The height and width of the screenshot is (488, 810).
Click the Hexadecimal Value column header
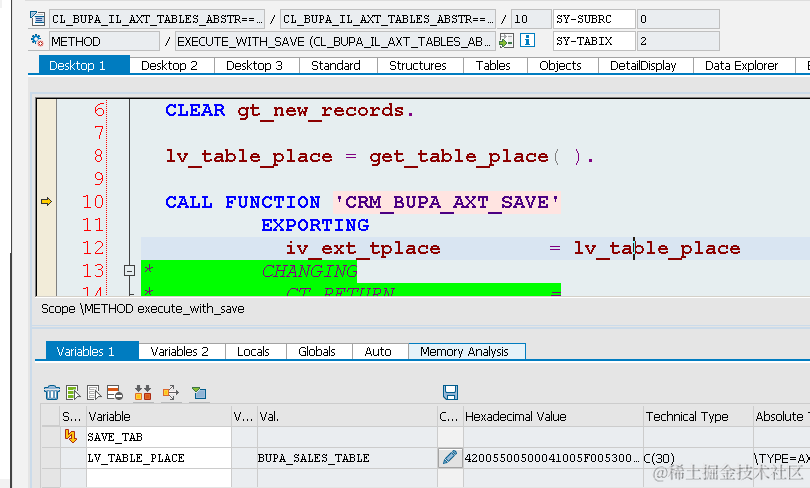point(553,416)
